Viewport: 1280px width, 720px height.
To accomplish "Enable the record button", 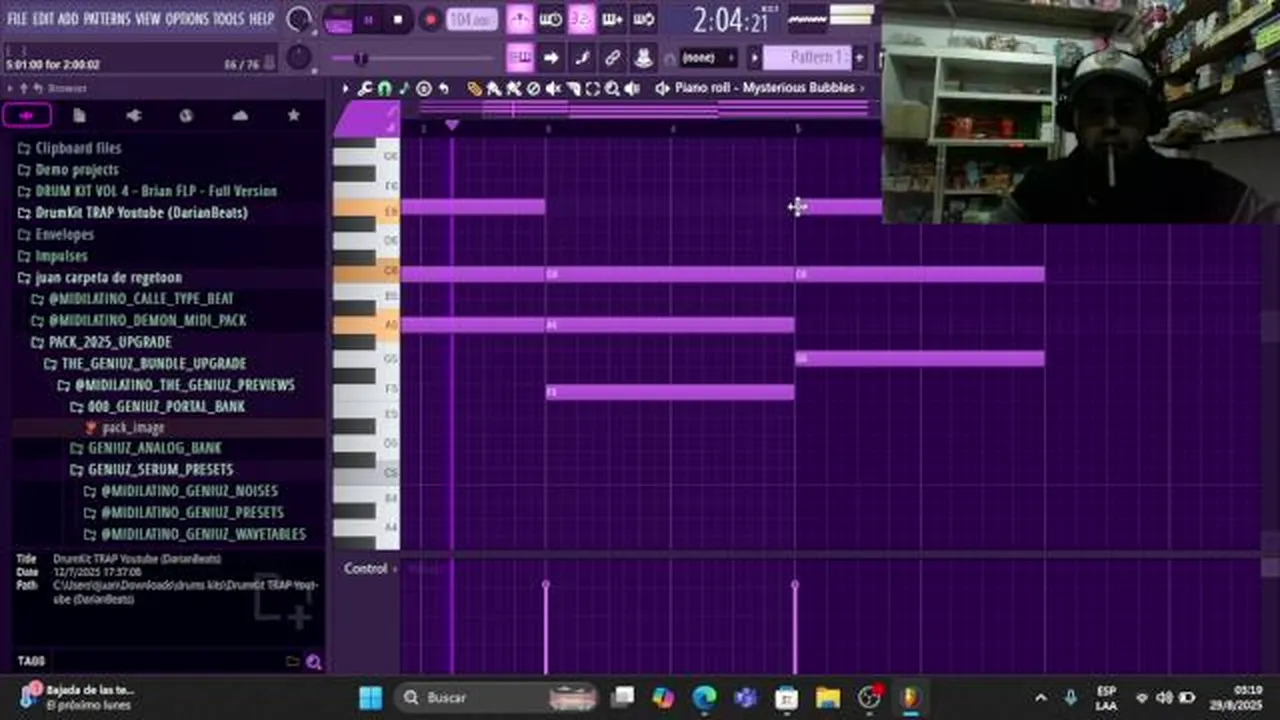I will 430,19.
